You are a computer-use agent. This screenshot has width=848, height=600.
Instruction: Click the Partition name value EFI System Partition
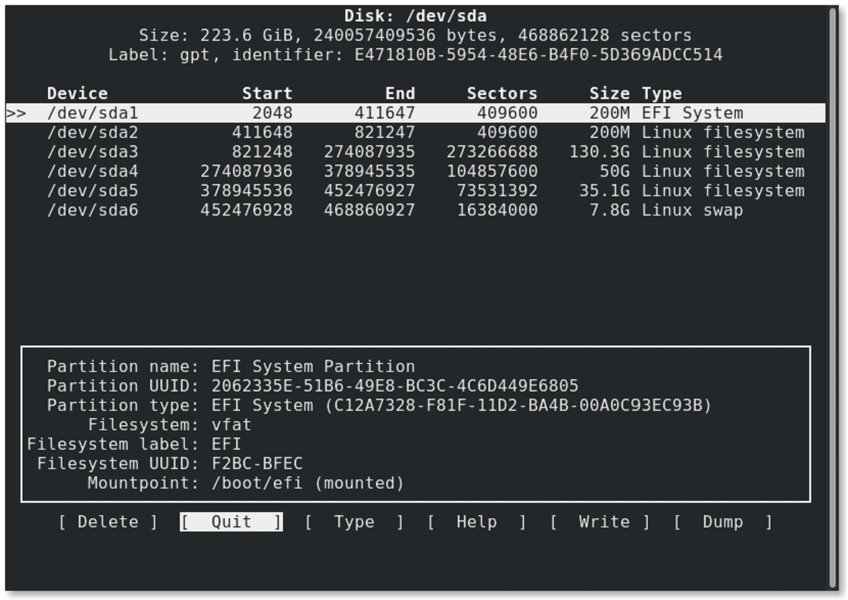[x=313, y=366]
